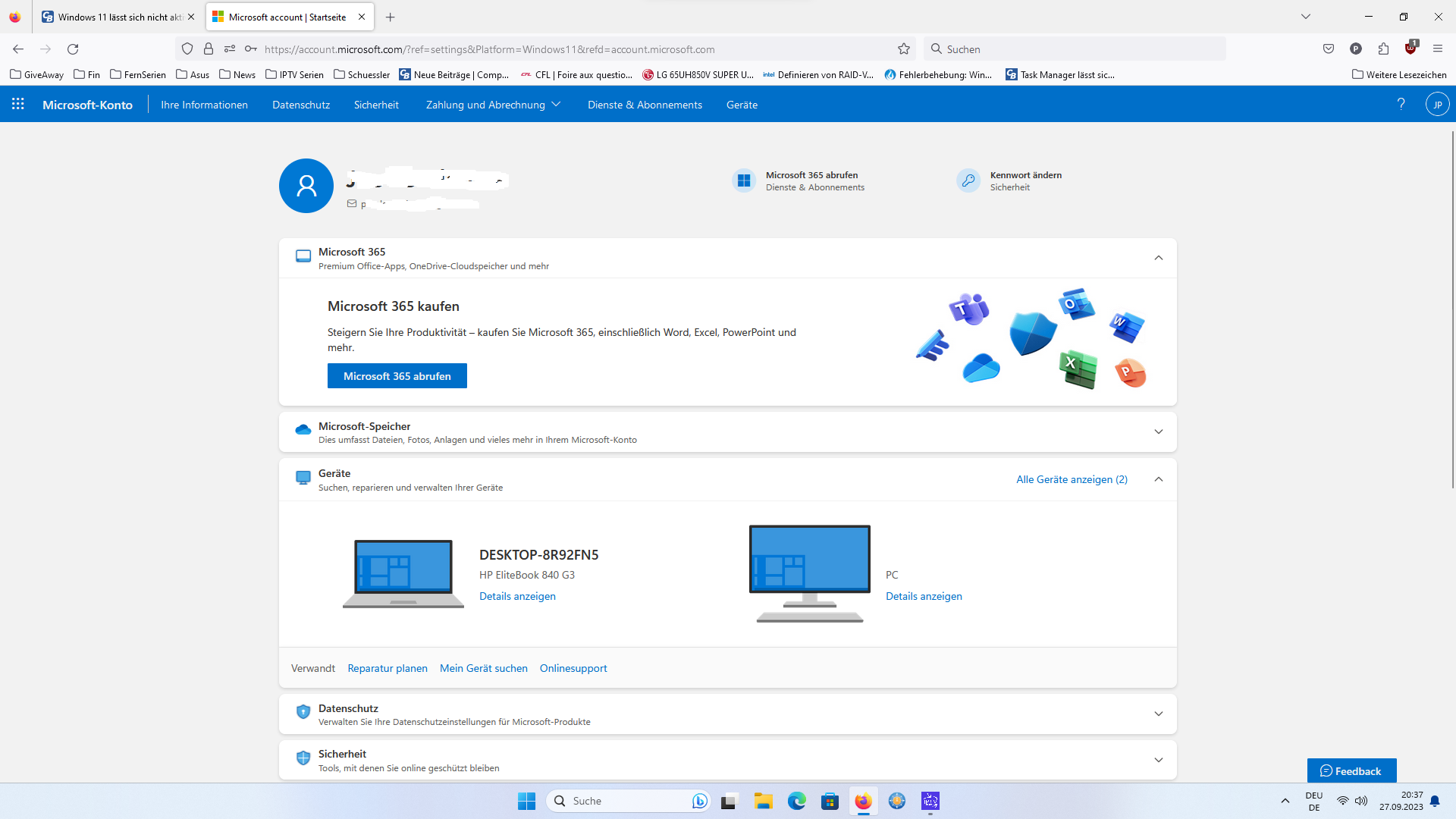1456x819 pixels.
Task: Open the JP account avatar menu
Action: click(1437, 105)
